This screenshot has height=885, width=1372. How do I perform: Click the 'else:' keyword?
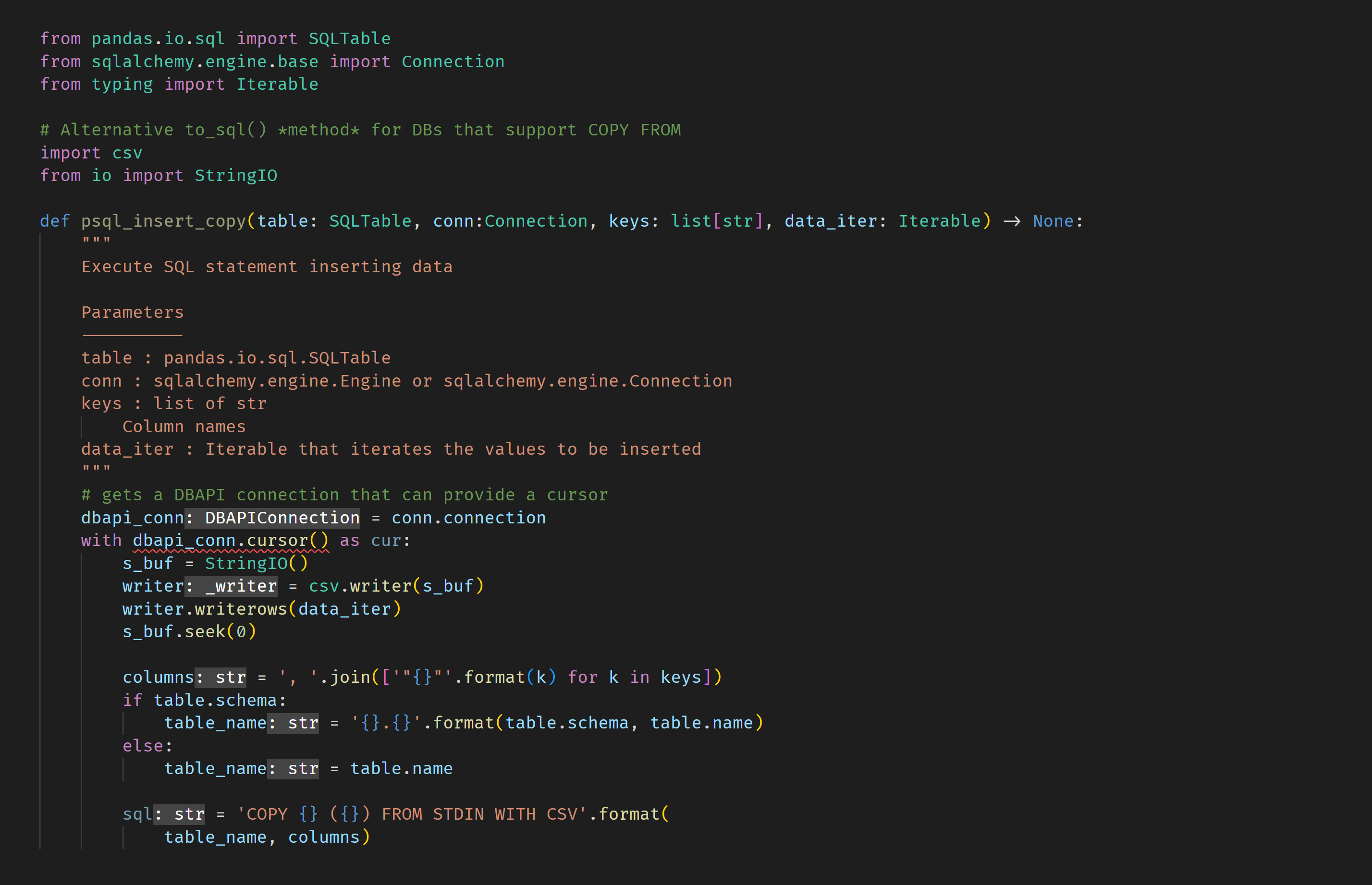[x=147, y=746]
